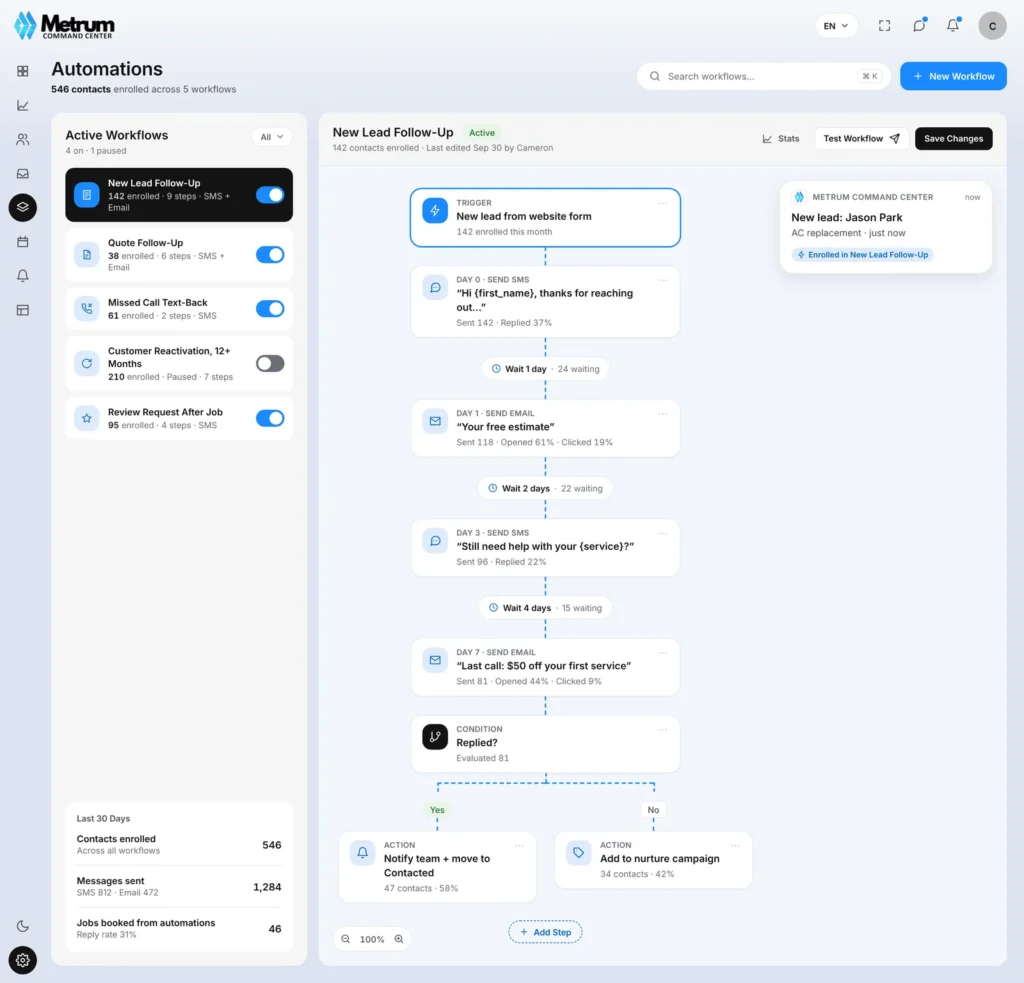This screenshot has width=1024, height=983.
Task: Select the automations layers icon in sidebar
Action: pyautogui.click(x=23, y=208)
